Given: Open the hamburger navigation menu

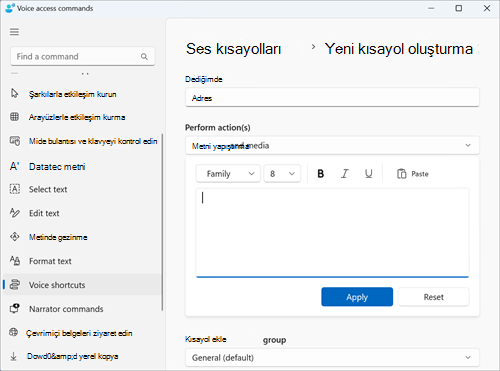Looking at the screenshot, I should (14, 32).
